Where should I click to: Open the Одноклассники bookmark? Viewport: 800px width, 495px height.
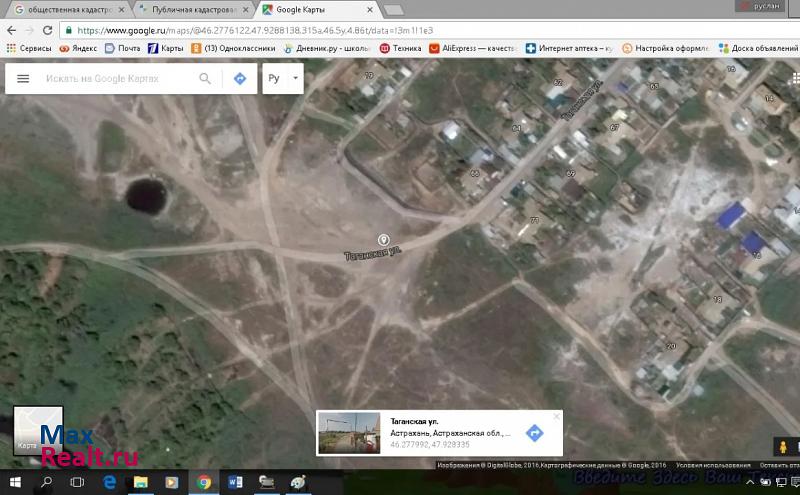[238, 47]
